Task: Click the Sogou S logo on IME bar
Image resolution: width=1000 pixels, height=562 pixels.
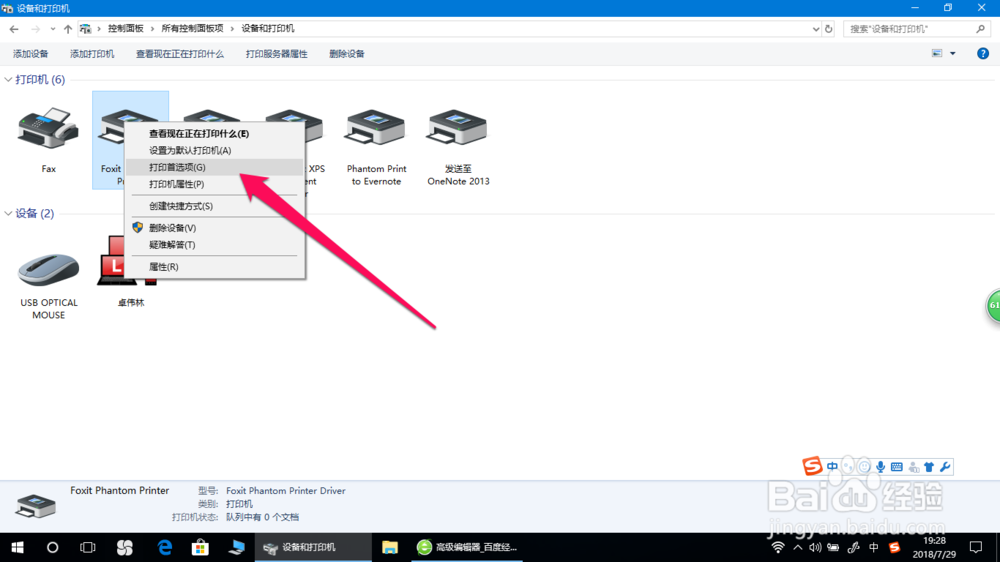Action: 812,466
